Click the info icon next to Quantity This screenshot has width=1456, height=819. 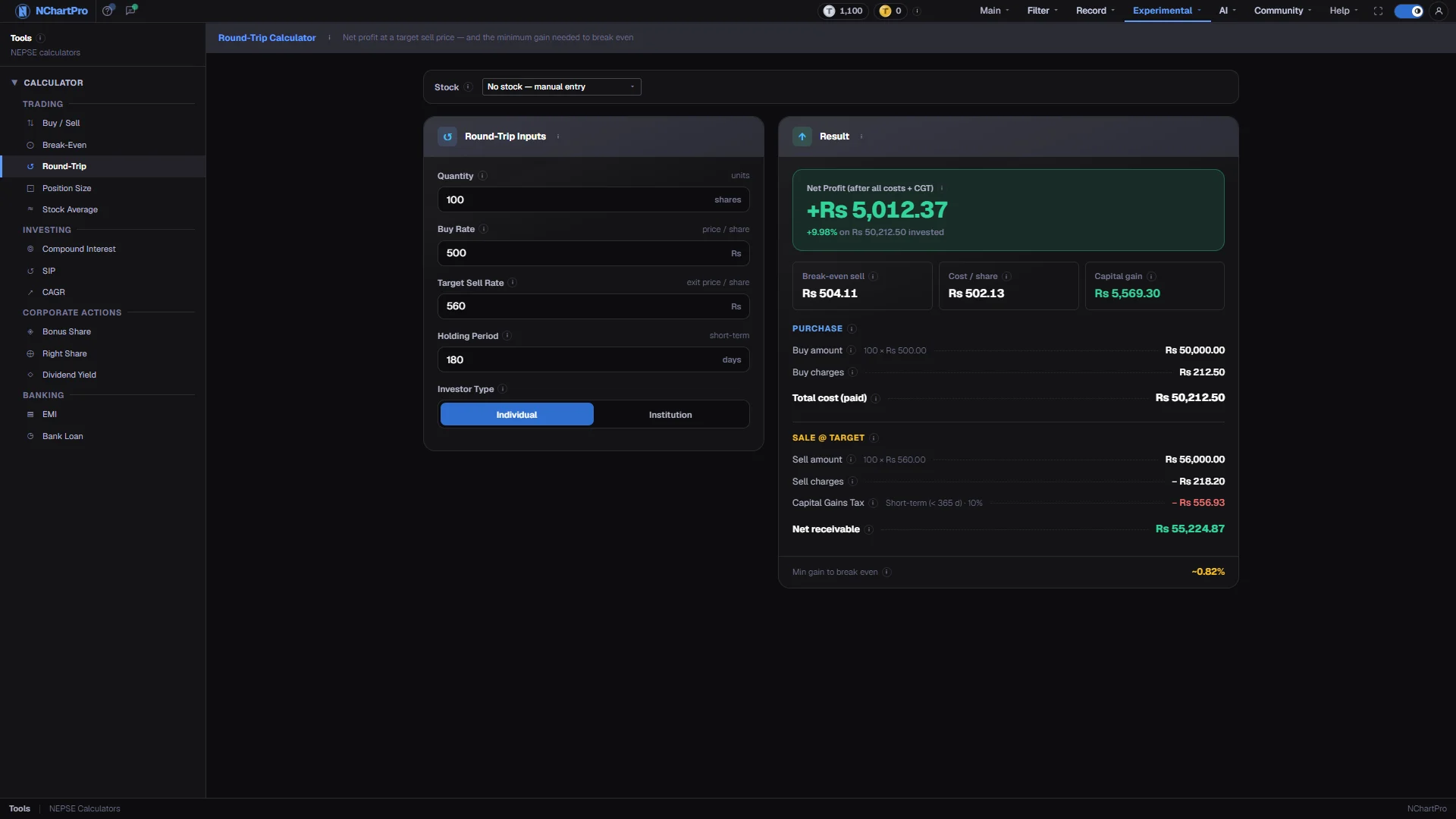[x=482, y=176]
